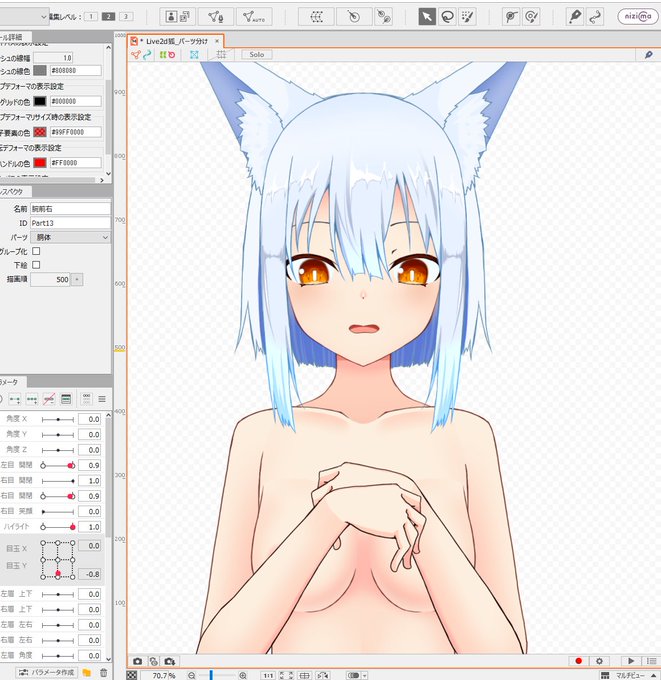Open the texture atlas editor icon
Screen dimensions: 661x680
click(x=177, y=17)
